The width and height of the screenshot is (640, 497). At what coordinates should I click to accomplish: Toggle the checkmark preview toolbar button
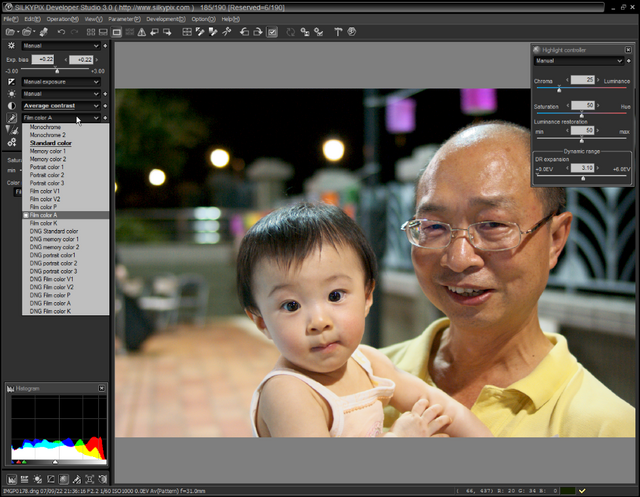pos(272,32)
